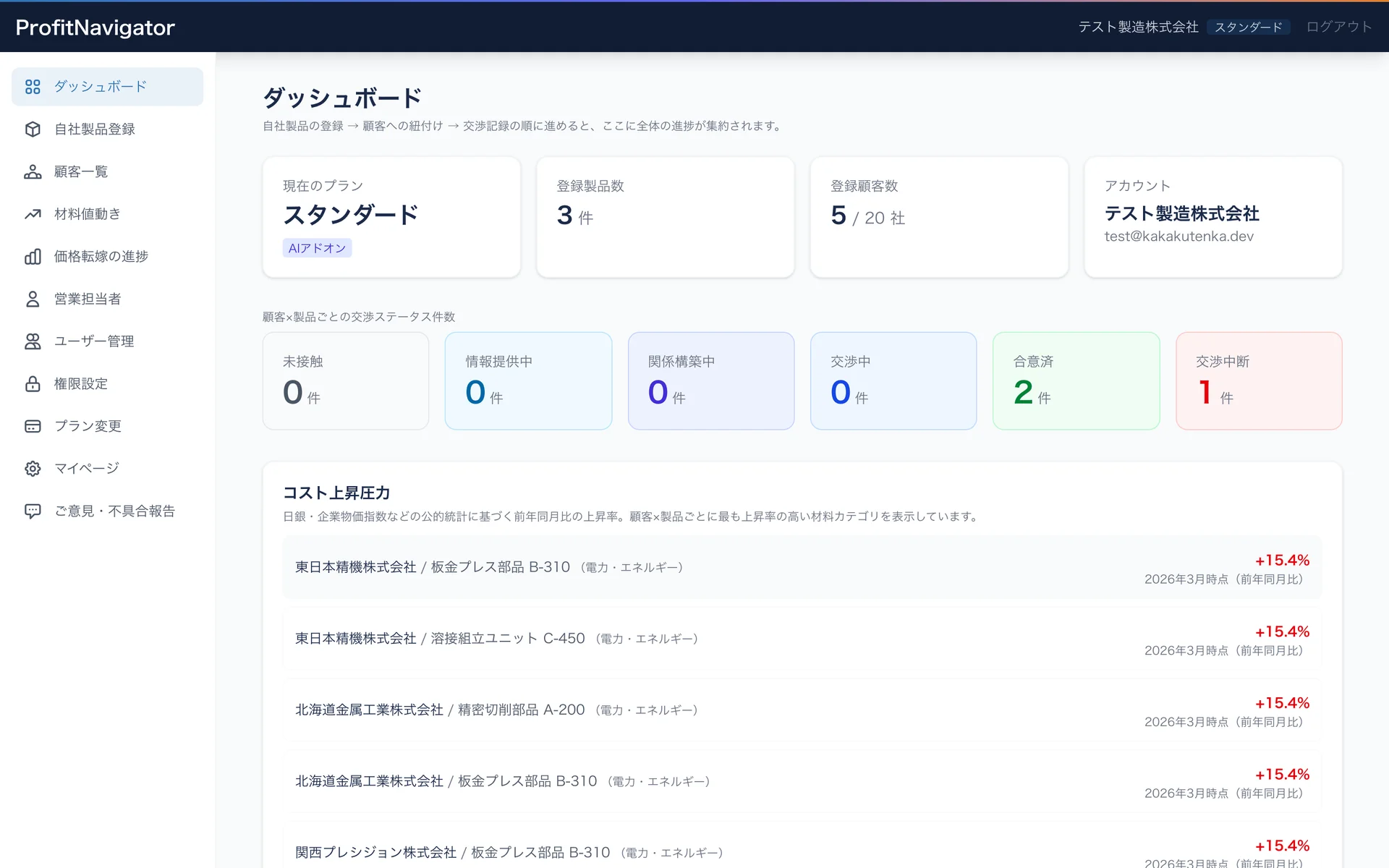Select 材料値動き in the sidebar
Viewport: 1389px width, 868px height.
click(x=107, y=214)
